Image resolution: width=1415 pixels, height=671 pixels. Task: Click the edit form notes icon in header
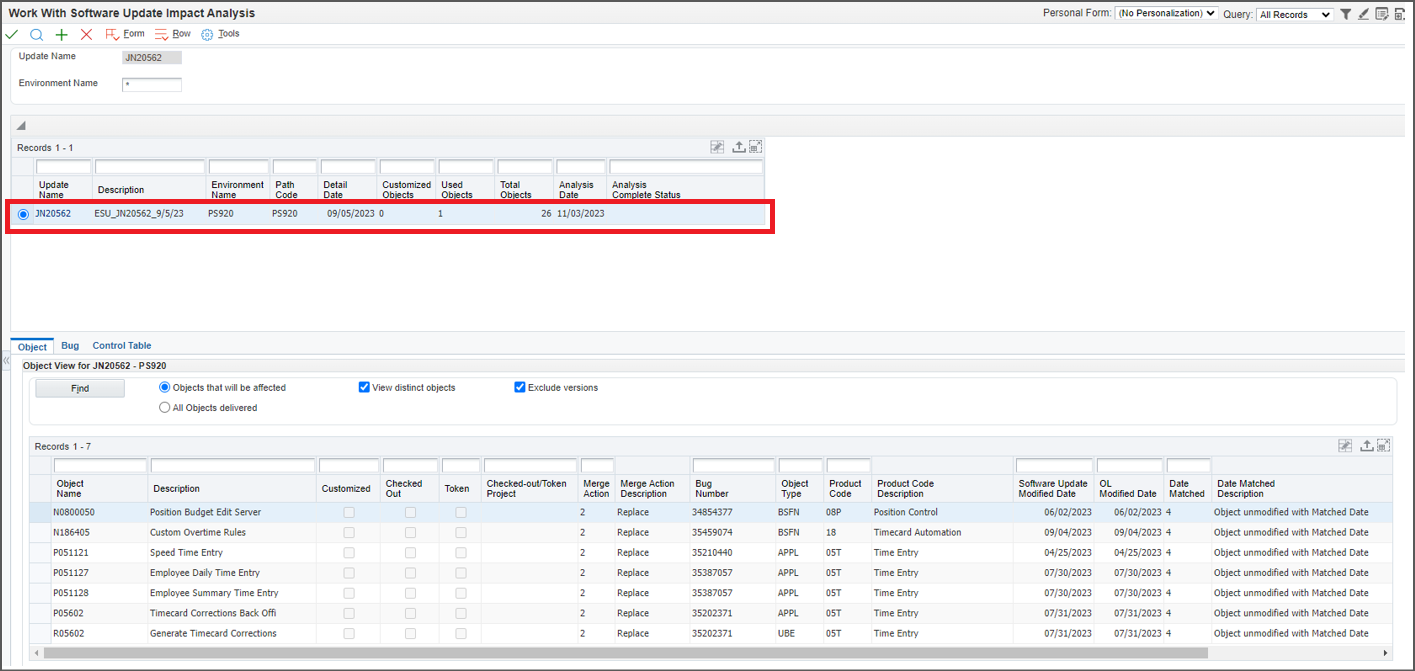click(1382, 14)
